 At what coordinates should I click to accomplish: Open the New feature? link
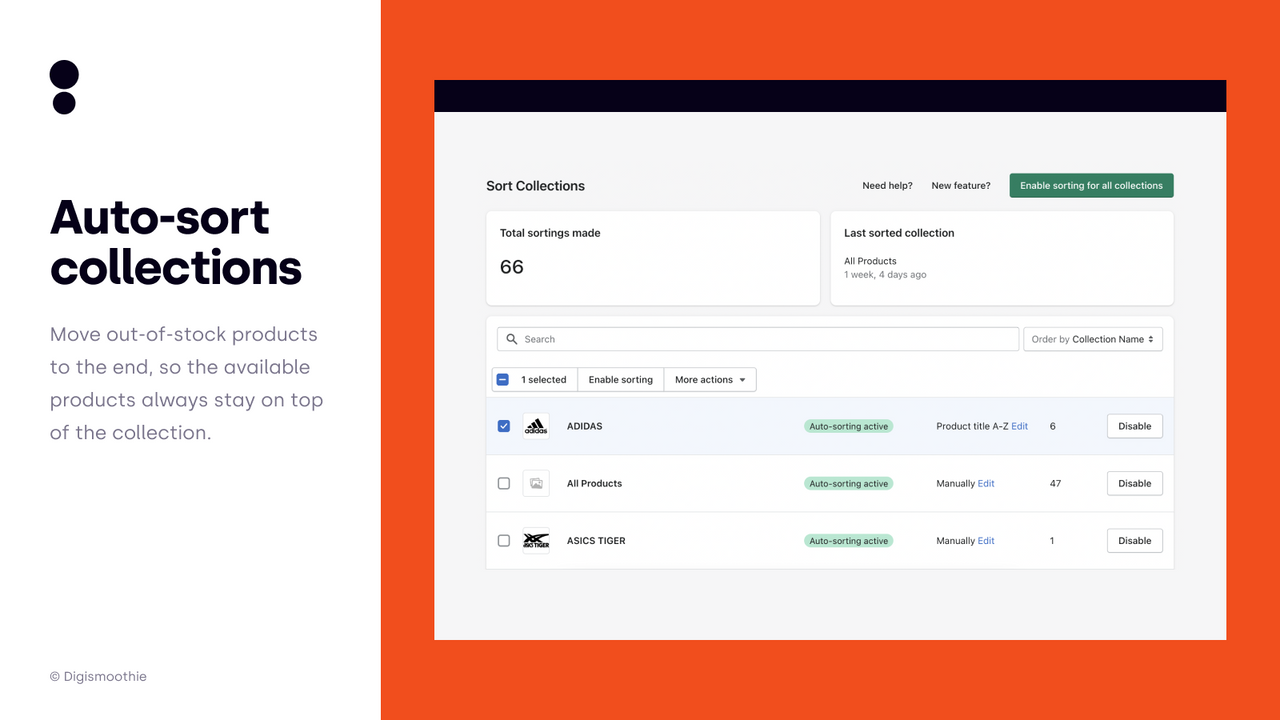click(960, 185)
